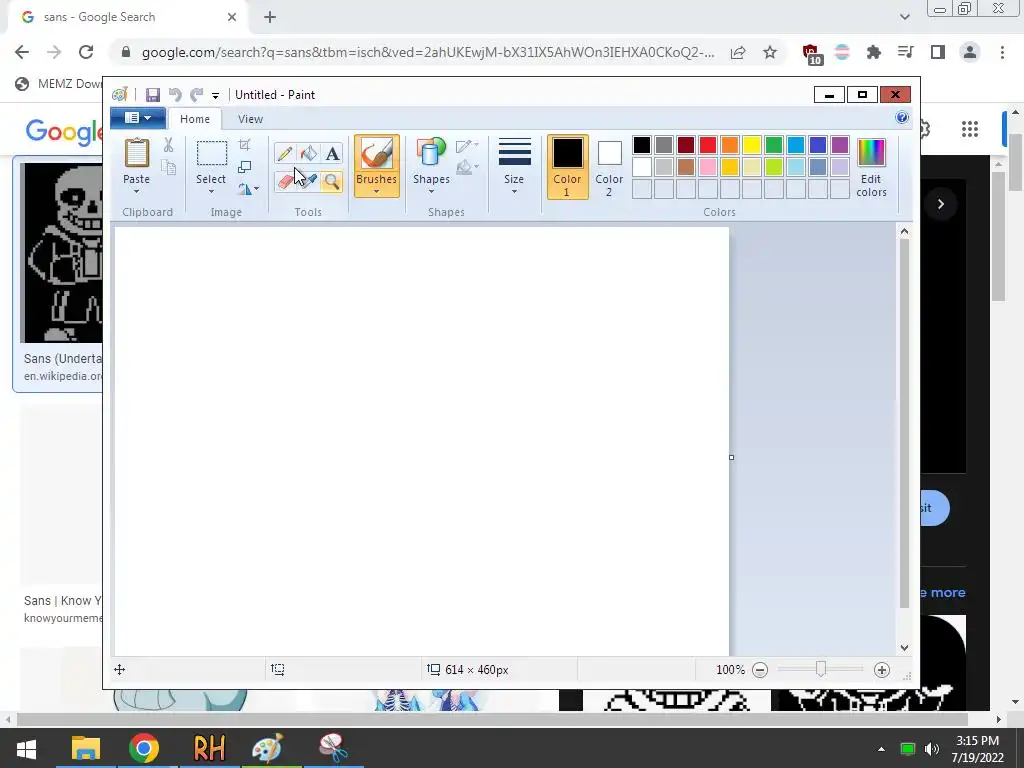The width and height of the screenshot is (1024, 768).
Task: Open a new Chrome tab
Action: coord(270,18)
